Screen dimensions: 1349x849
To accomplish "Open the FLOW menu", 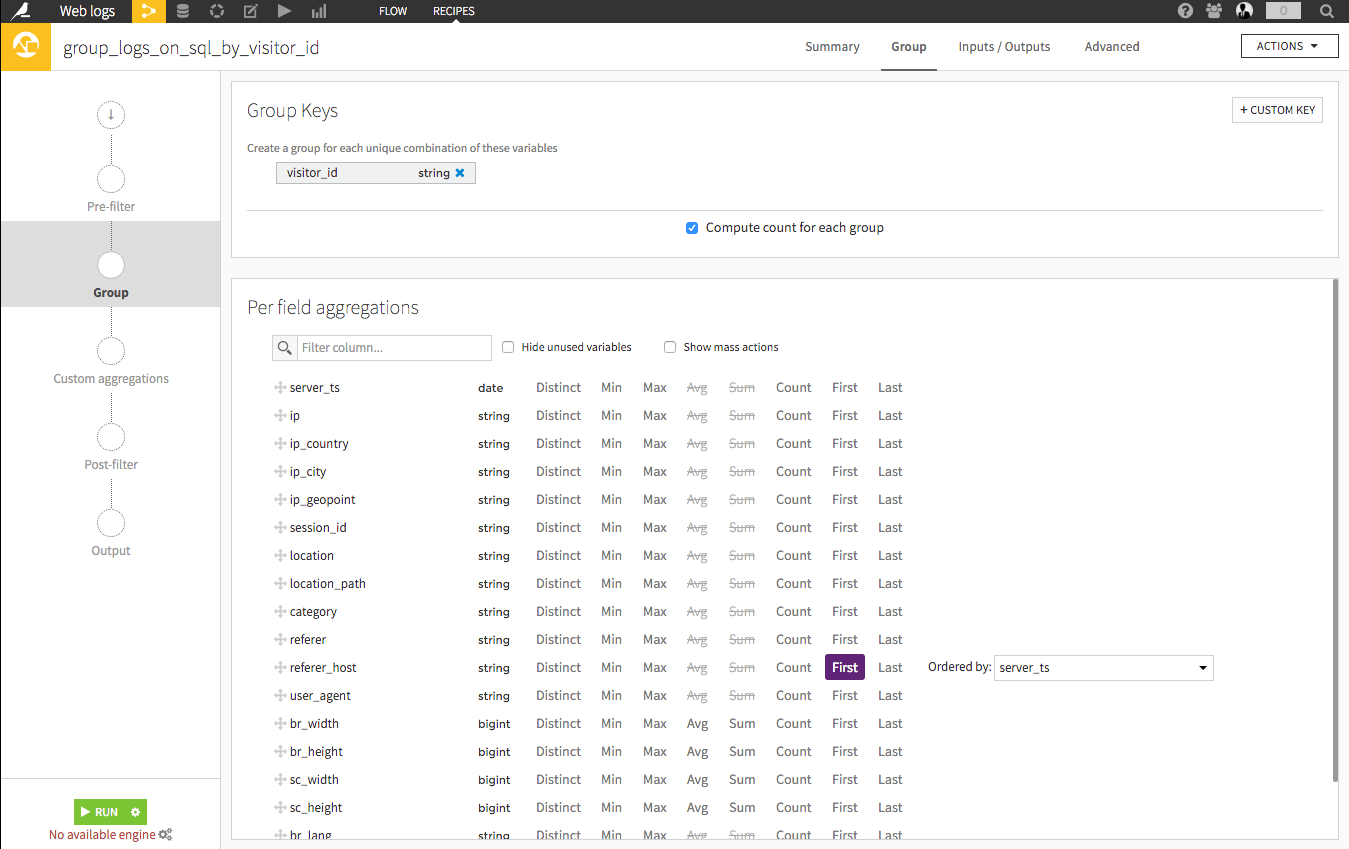I will point(393,11).
